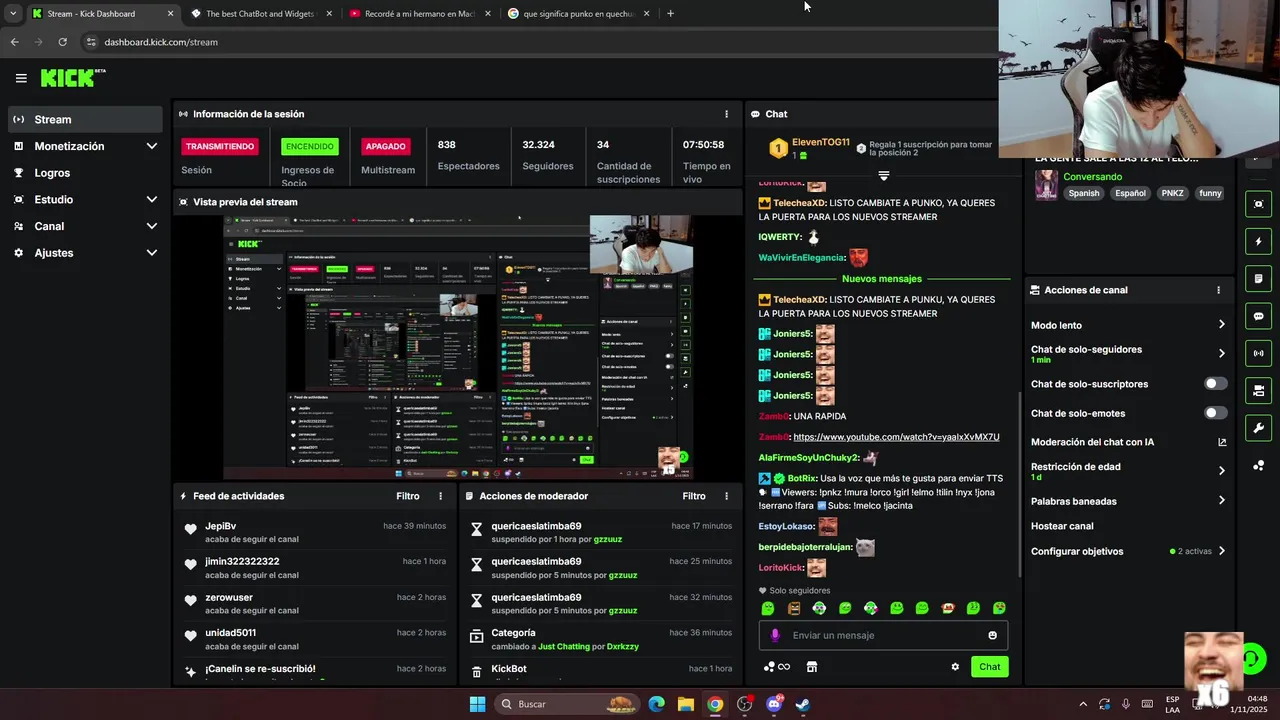Toggle Chat de solo-emotes switch
The height and width of the screenshot is (720, 1280).
pos(1215,413)
